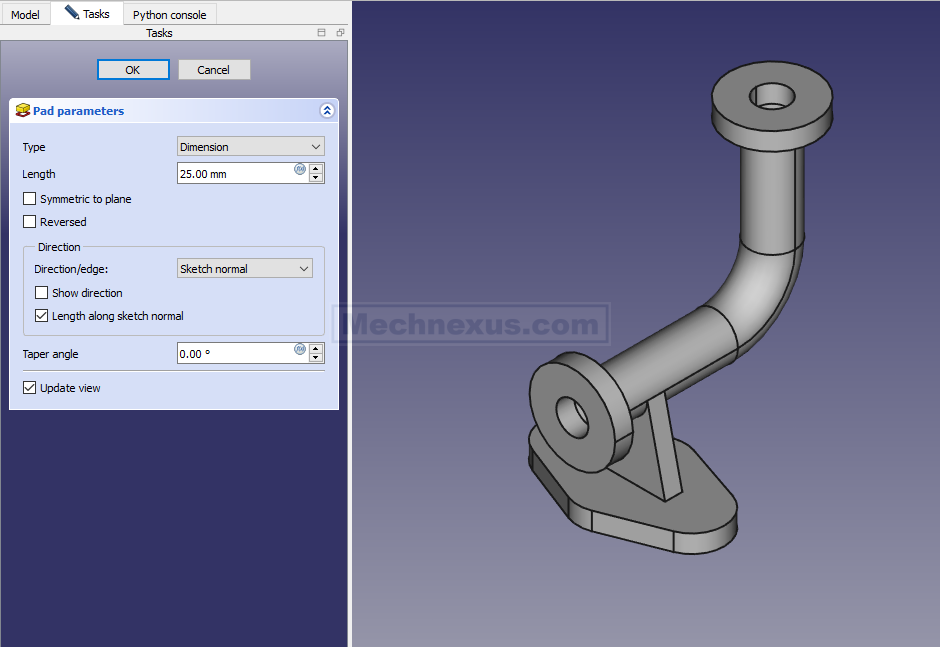Float the Tasks panel with undock icon
This screenshot has height=647, width=940.
click(x=341, y=32)
